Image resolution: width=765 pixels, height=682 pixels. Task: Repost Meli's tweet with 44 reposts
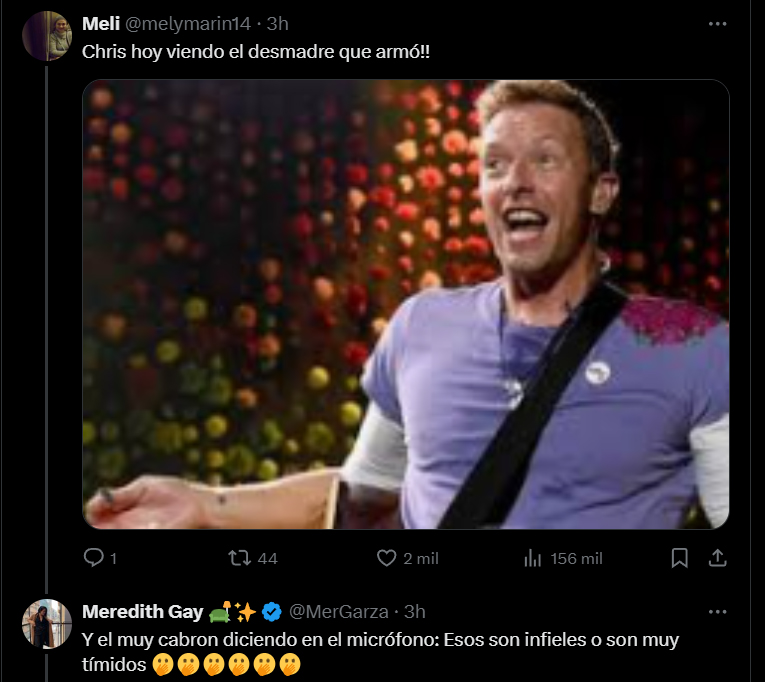pos(241,558)
